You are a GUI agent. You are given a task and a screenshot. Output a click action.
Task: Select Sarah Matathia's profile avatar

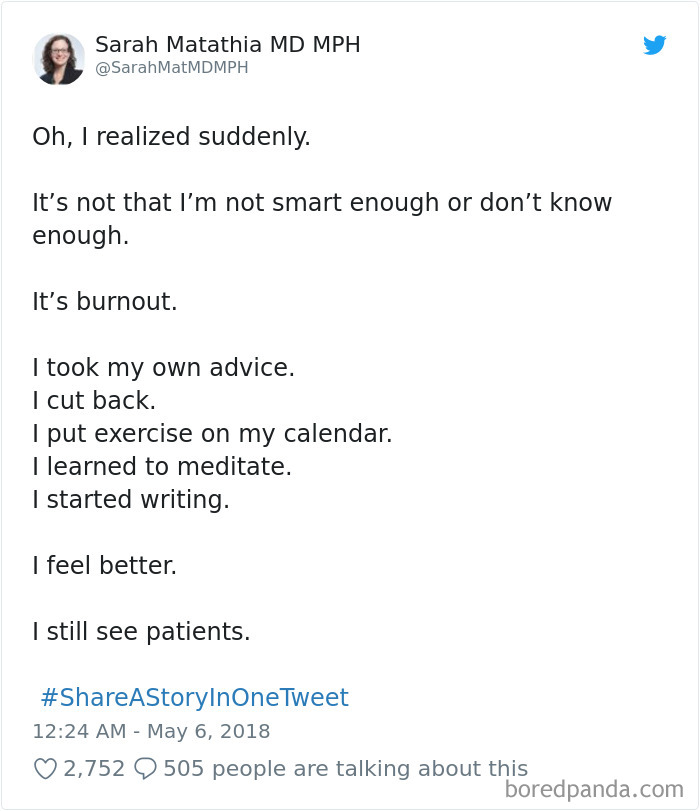(x=59, y=58)
